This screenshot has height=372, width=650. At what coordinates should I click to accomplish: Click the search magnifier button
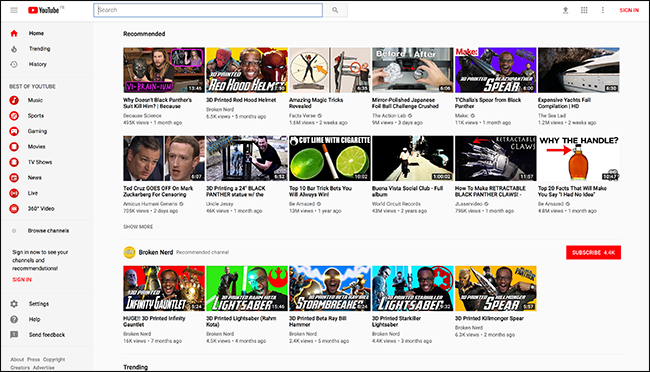(x=335, y=10)
